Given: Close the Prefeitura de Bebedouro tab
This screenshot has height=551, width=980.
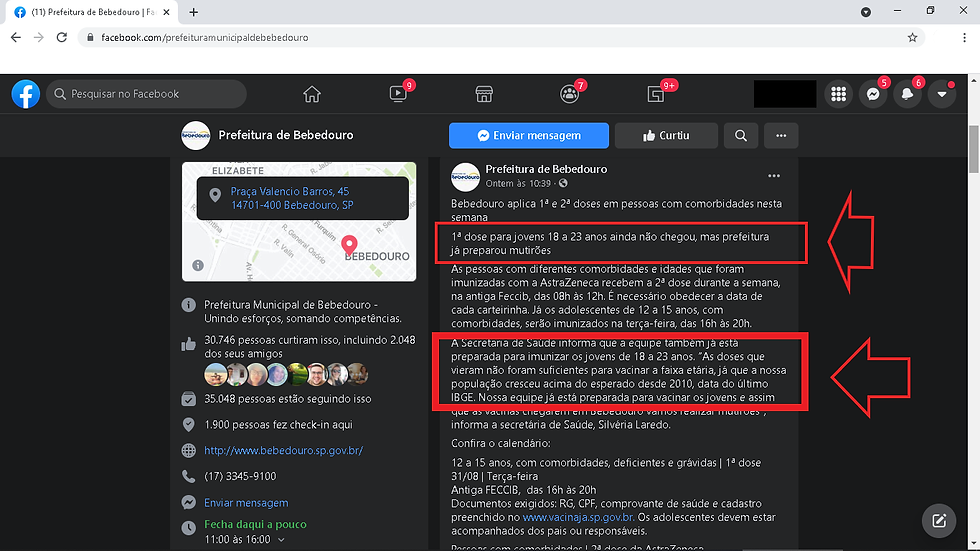Looking at the screenshot, I should coord(166,12).
